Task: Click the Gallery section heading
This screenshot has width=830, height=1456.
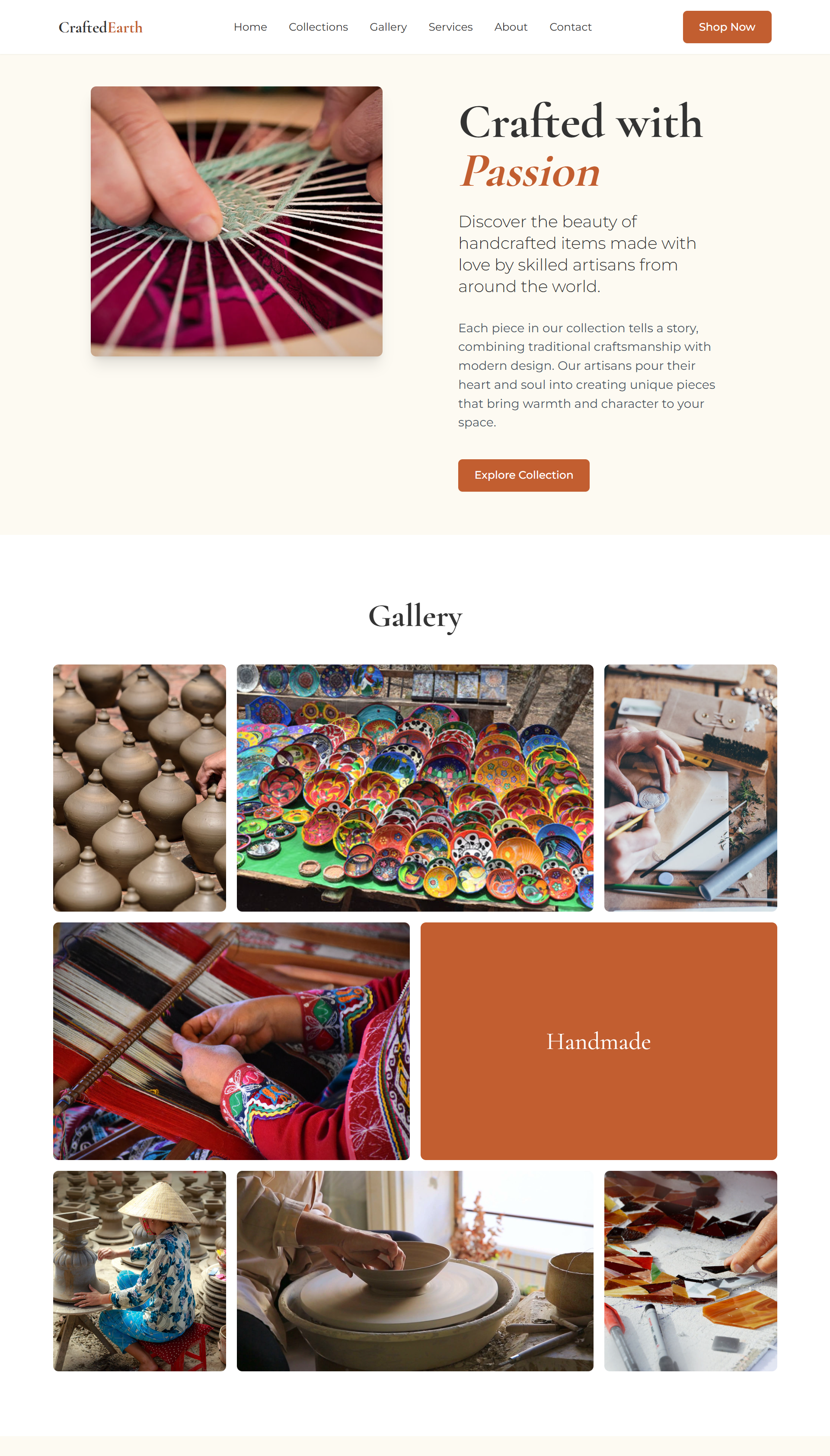Action: pos(415,617)
